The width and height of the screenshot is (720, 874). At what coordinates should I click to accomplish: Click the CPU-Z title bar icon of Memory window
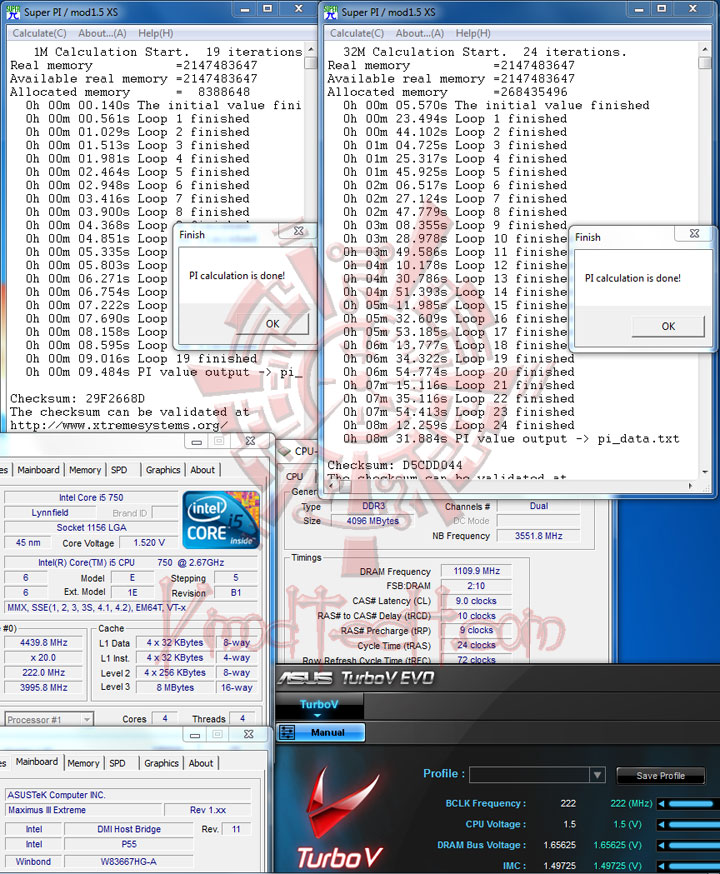(x=285, y=451)
